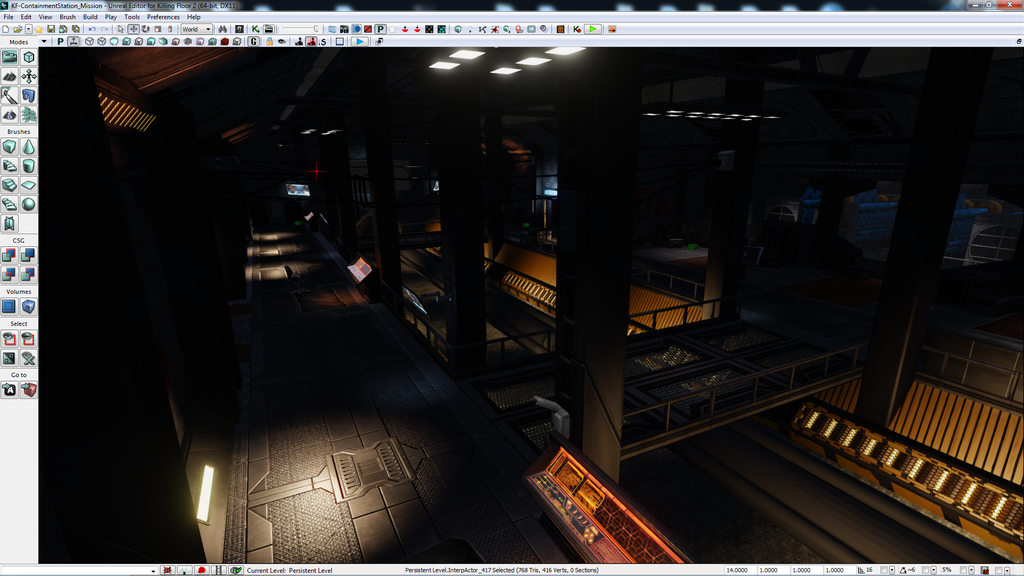The image size is (1024, 576).
Task: Click the float toolbar icon at right
Action: click(1018, 41)
